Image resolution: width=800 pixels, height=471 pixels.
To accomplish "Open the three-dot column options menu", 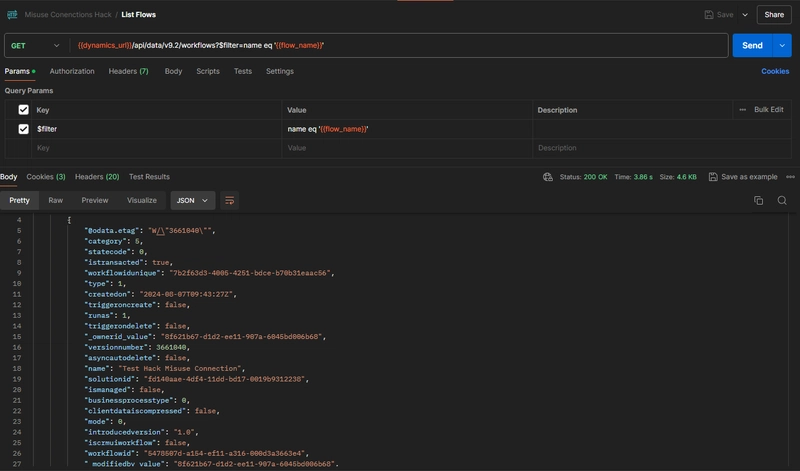I will [x=742, y=109].
